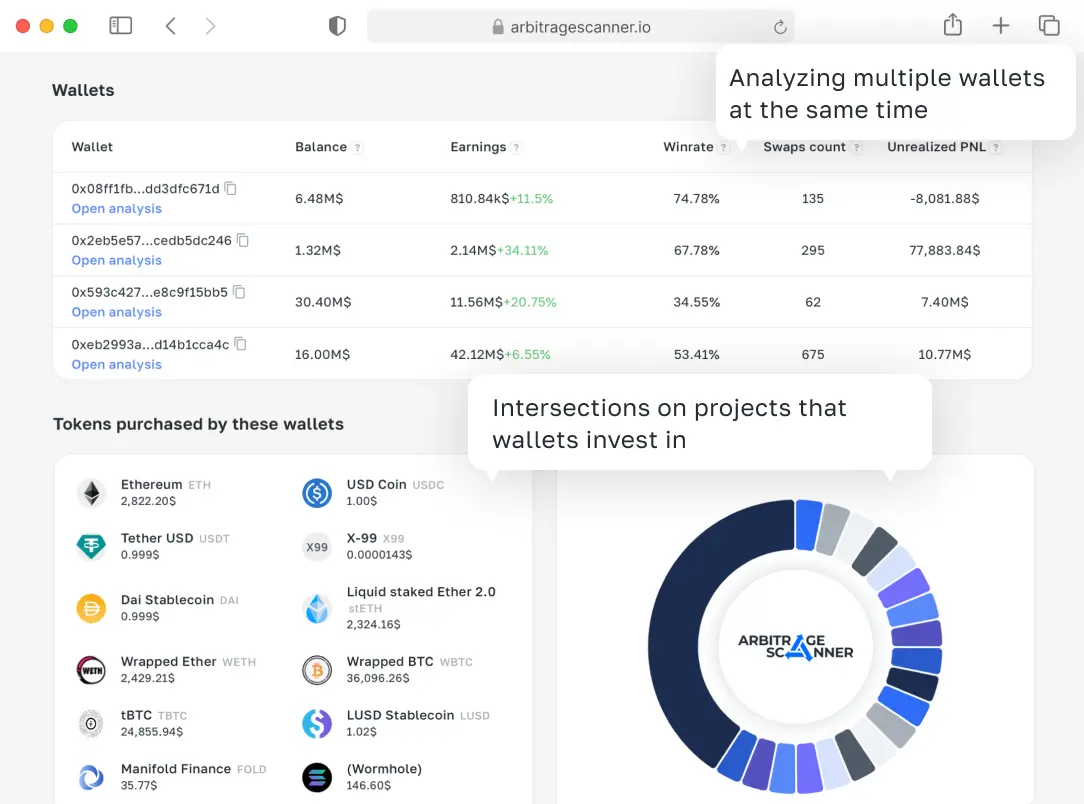Click the Balance column help icon

[x=358, y=148]
